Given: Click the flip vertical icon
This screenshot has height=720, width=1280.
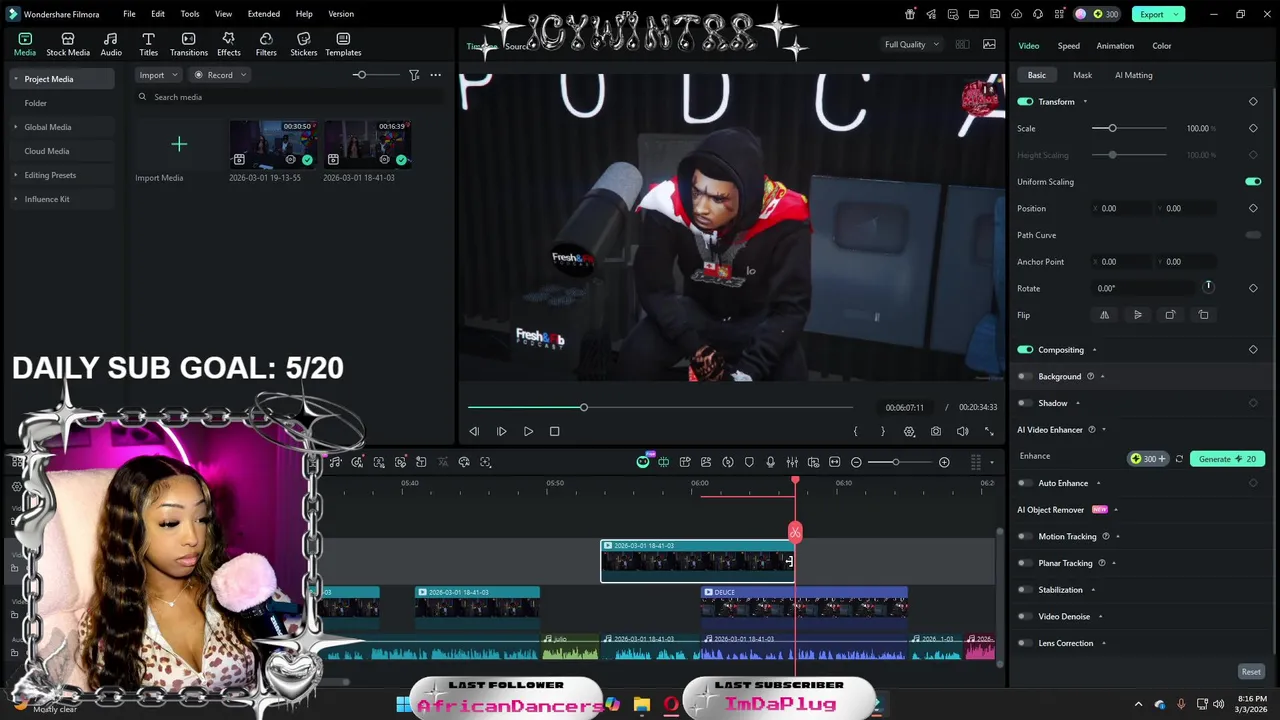Looking at the screenshot, I should [x=1137, y=315].
